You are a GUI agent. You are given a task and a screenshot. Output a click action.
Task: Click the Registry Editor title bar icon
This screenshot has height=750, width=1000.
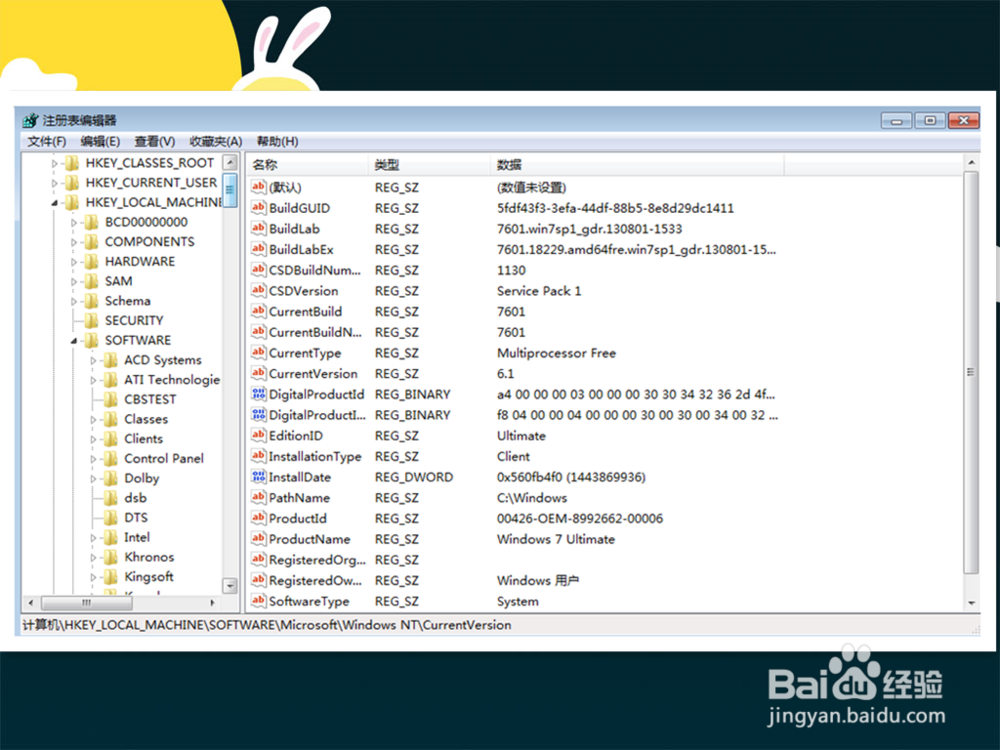30,120
